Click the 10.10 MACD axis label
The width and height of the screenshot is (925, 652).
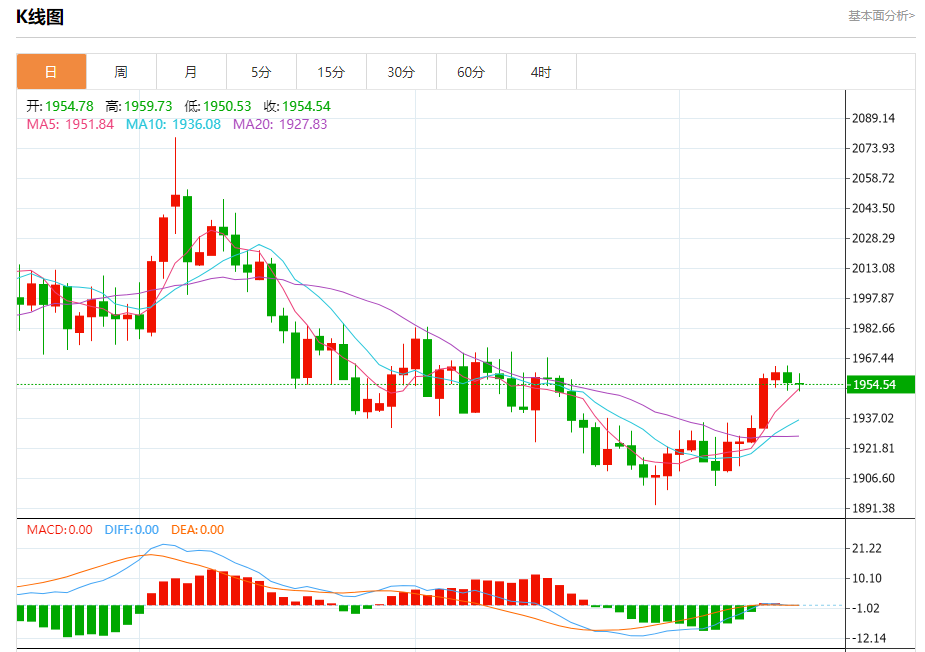[x=867, y=579]
